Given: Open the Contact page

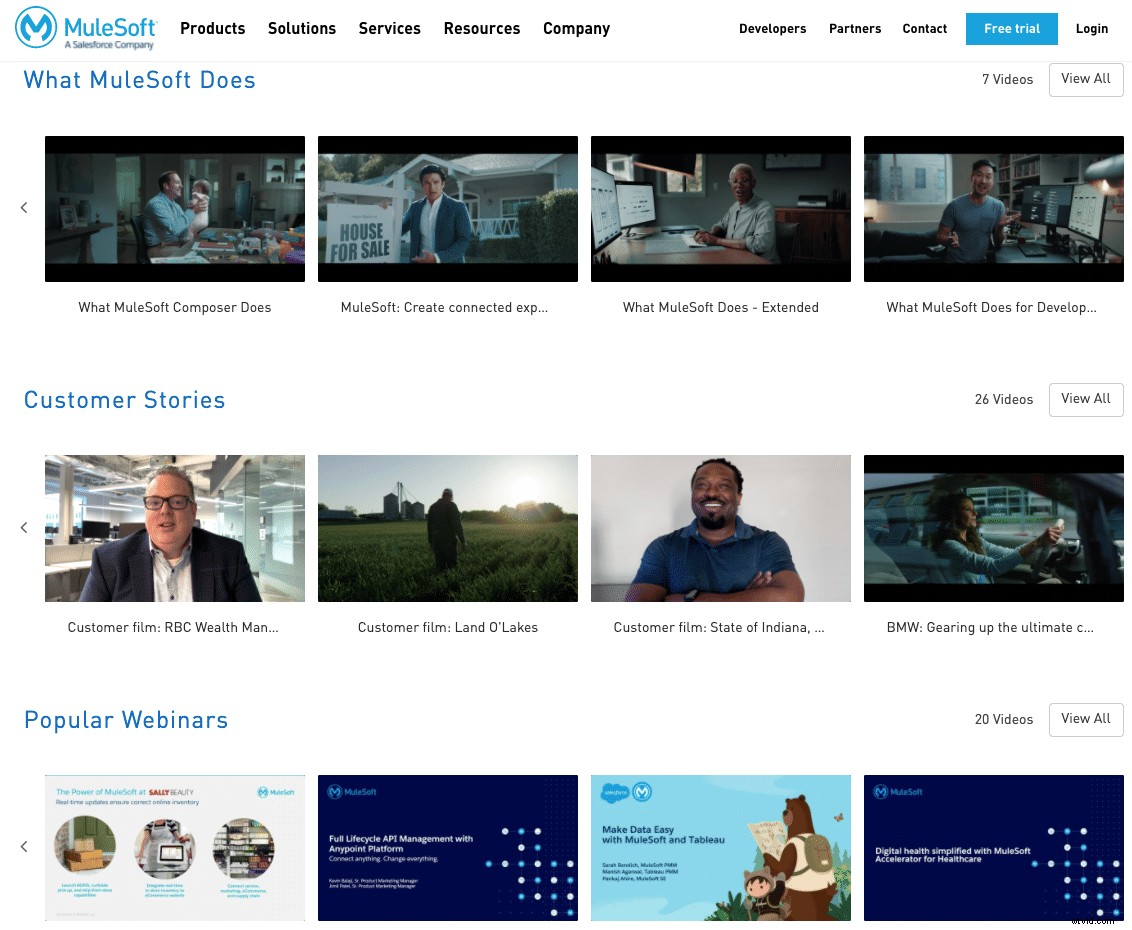Looking at the screenshot, I should tap(924, 29).
